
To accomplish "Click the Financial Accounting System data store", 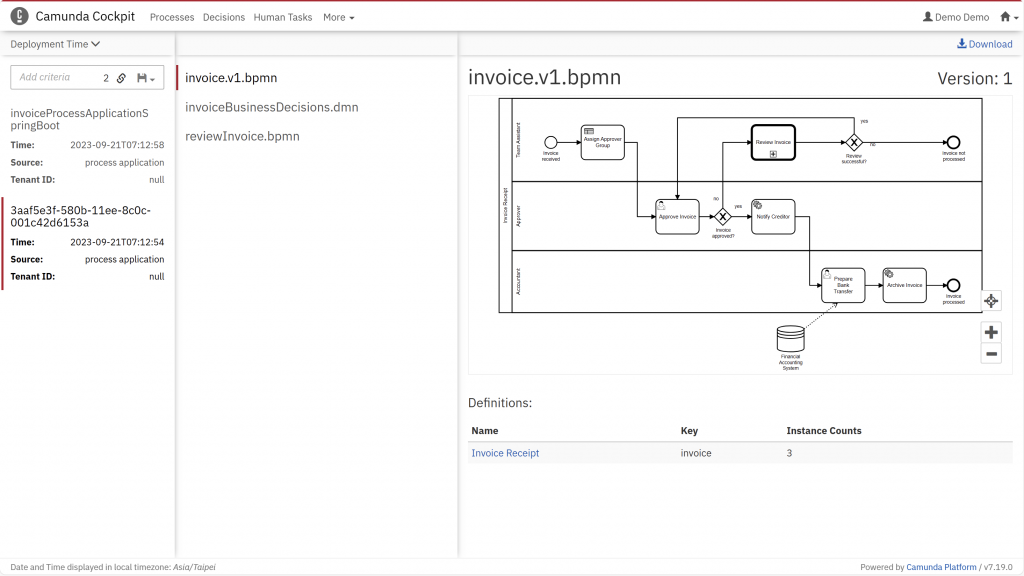I will click(790, 339).
